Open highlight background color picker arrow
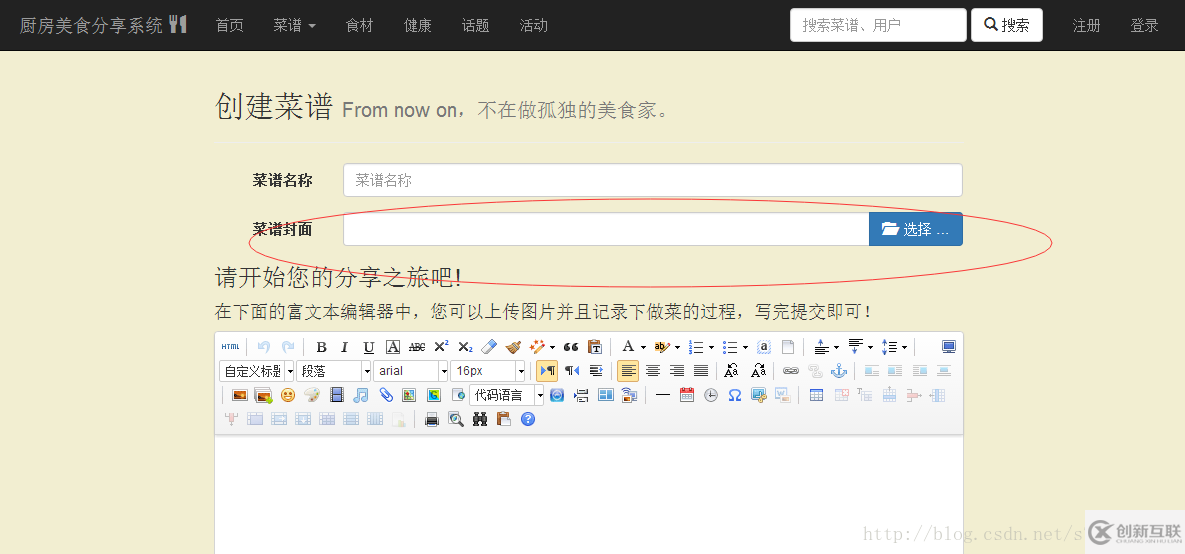 pyautogui.click(x=677, y=348)
